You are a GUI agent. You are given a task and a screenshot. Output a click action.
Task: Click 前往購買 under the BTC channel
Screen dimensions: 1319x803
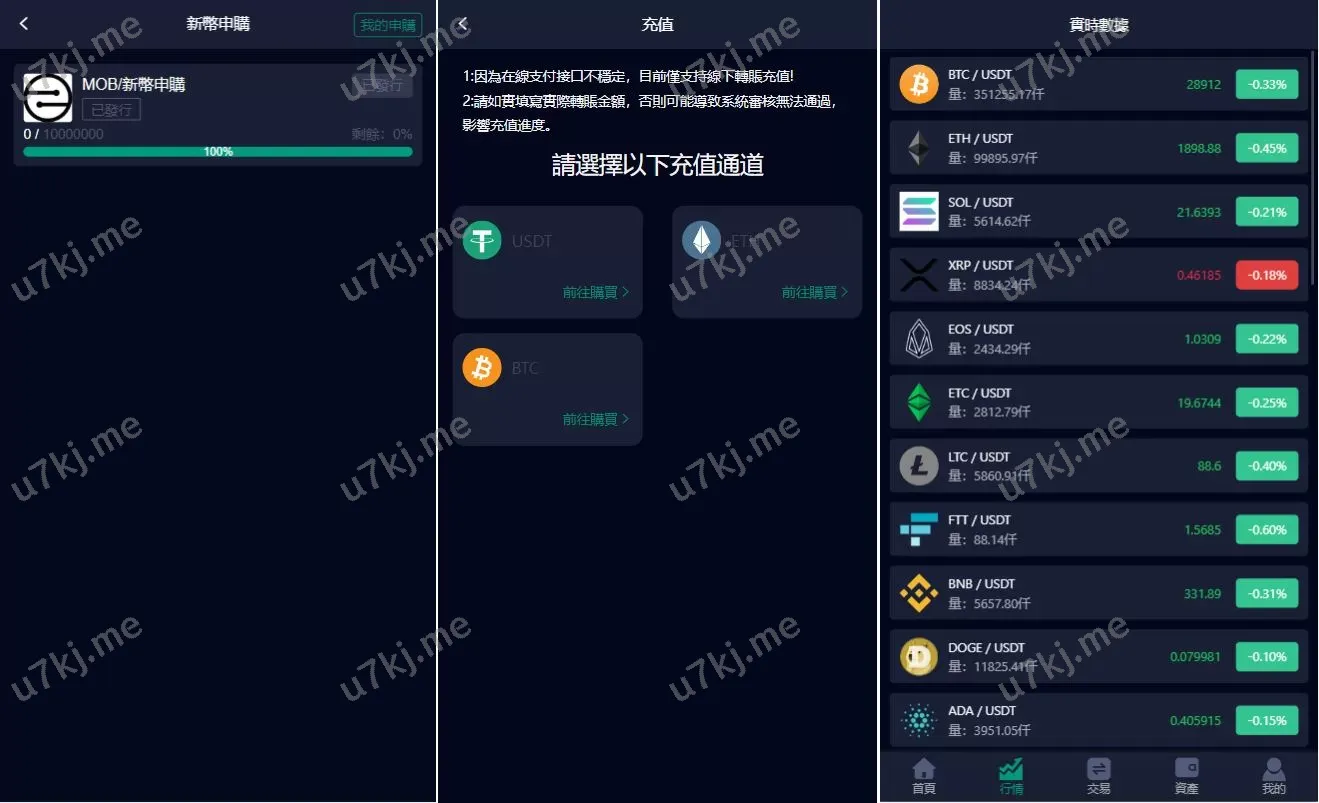596,419
